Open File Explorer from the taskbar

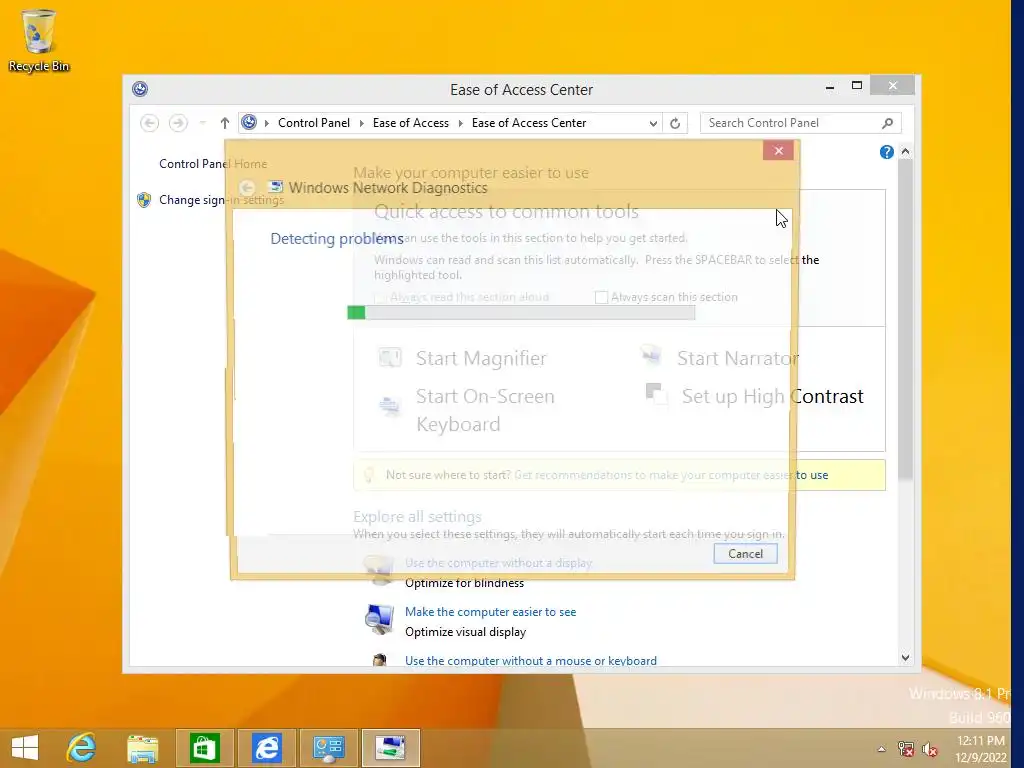[142, 748]
